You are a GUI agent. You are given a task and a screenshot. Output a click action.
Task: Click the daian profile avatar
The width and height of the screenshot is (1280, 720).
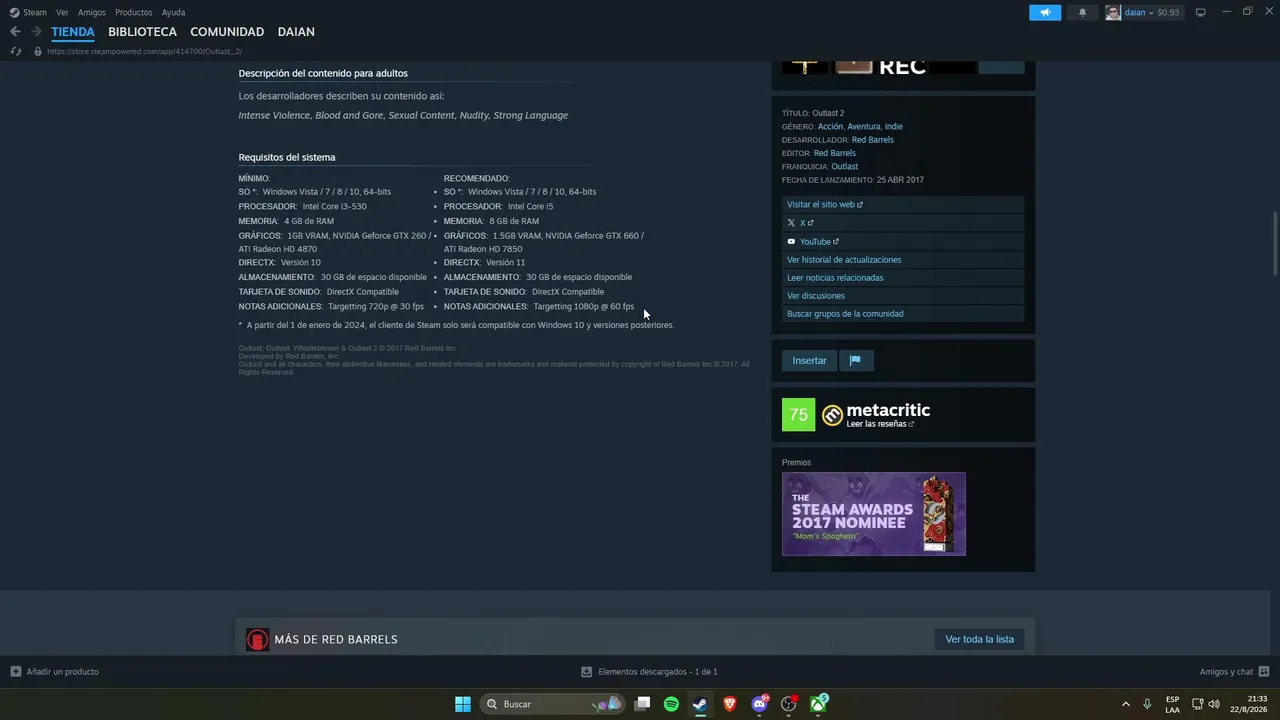pyautogui.click(x=1113, y=13)
